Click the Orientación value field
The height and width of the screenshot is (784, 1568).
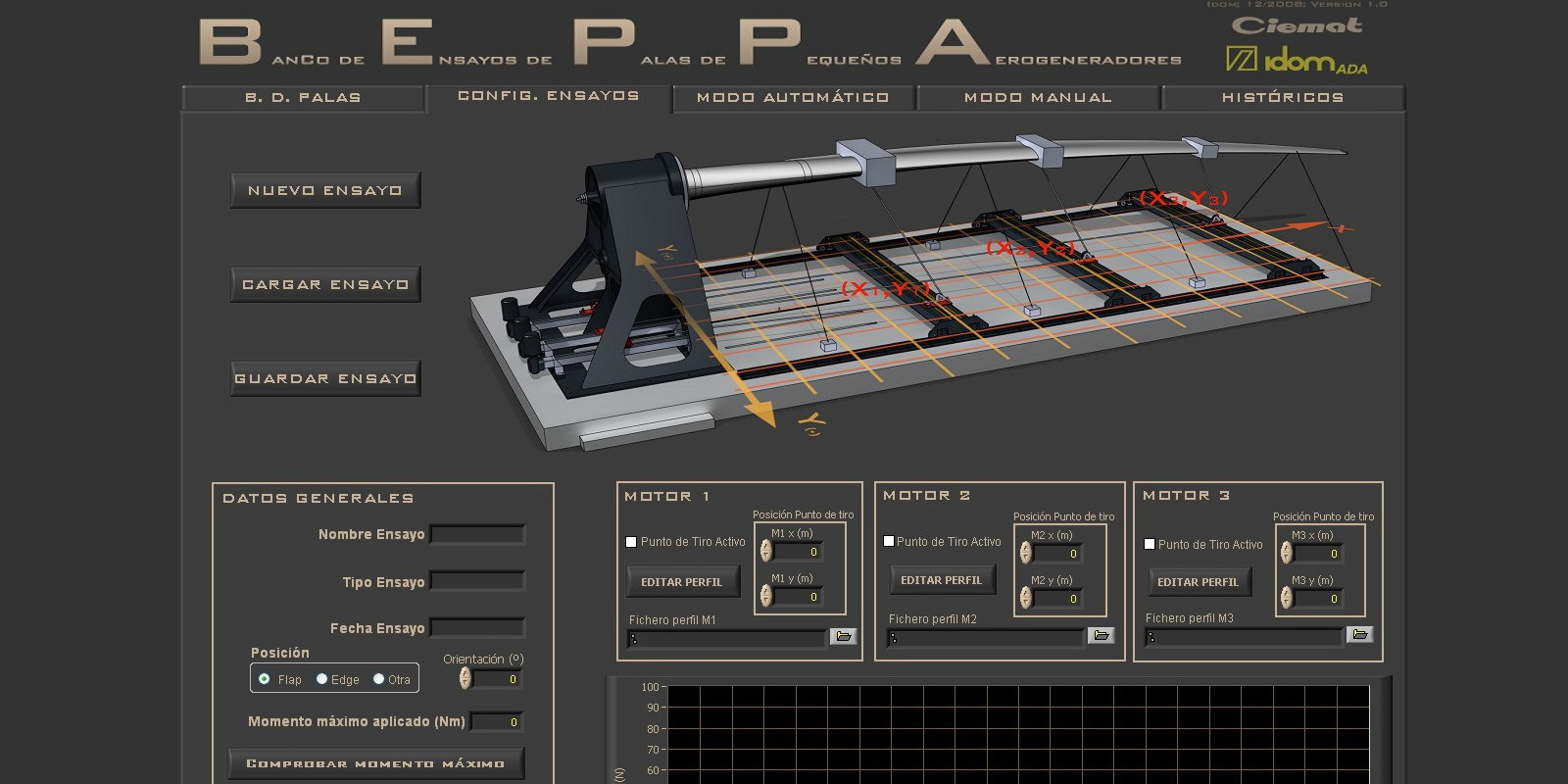pos(497,679)
